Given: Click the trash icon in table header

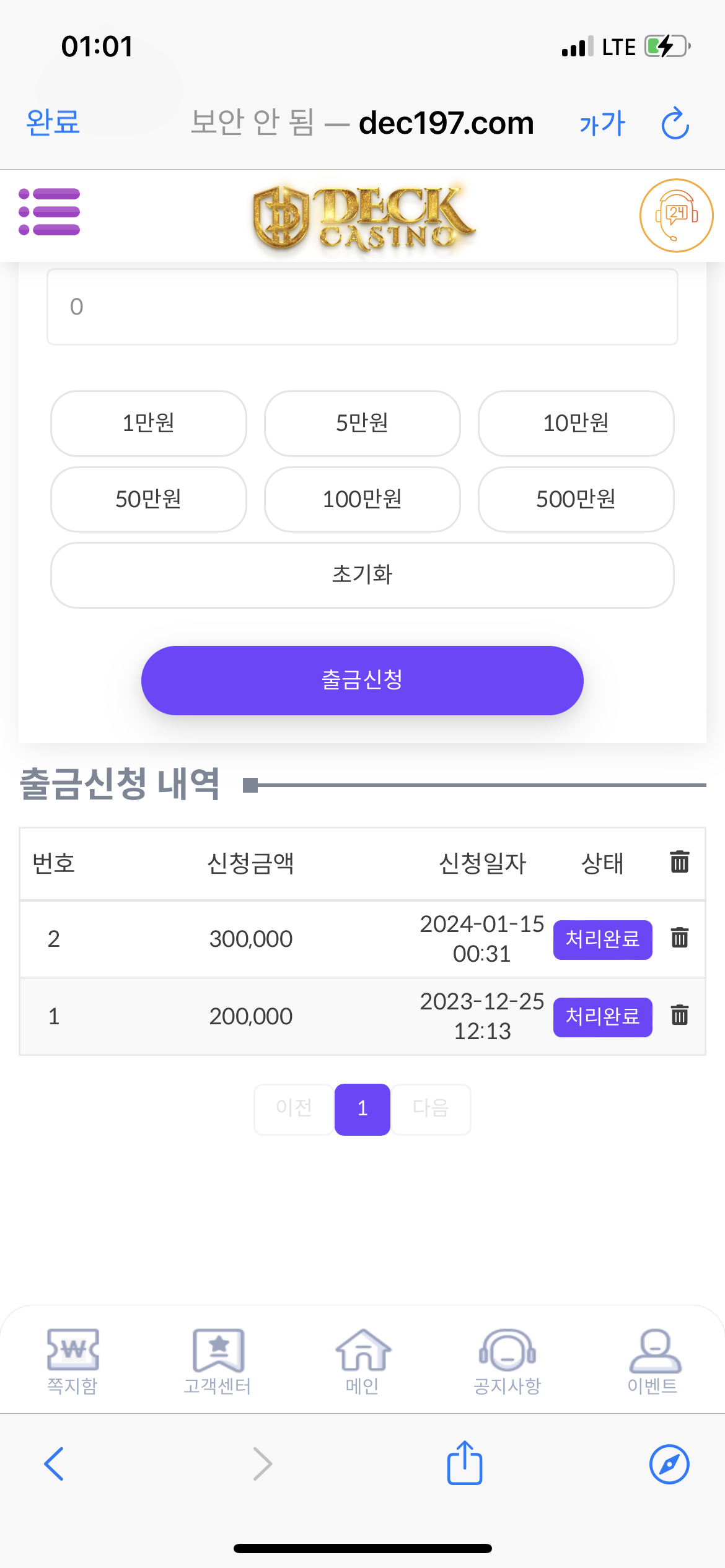Looking at the screenshot, I should pyautogui.click(x=679, y=862).
